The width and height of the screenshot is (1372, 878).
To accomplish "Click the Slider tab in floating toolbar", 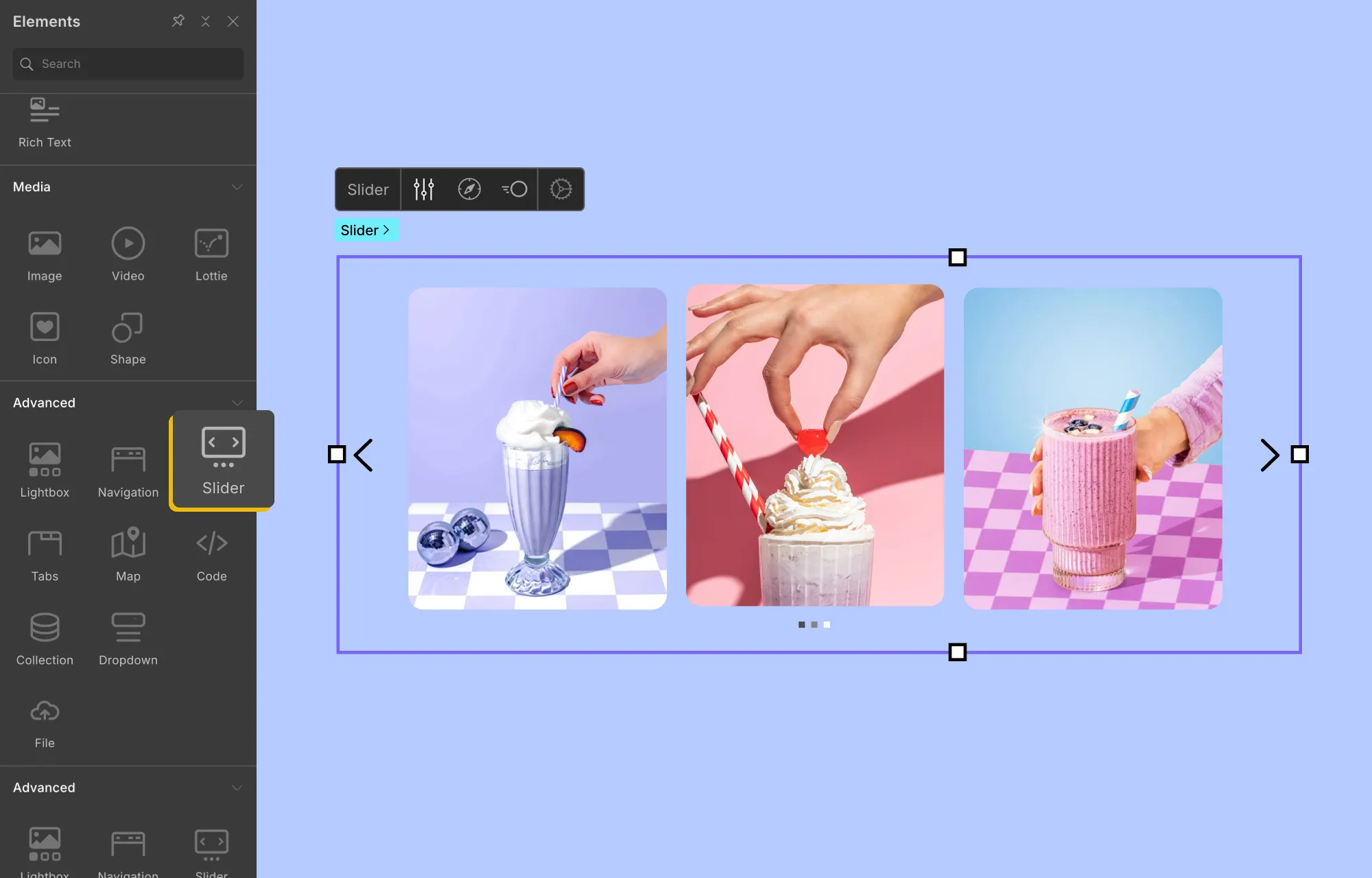I will [x=368, y=189].
